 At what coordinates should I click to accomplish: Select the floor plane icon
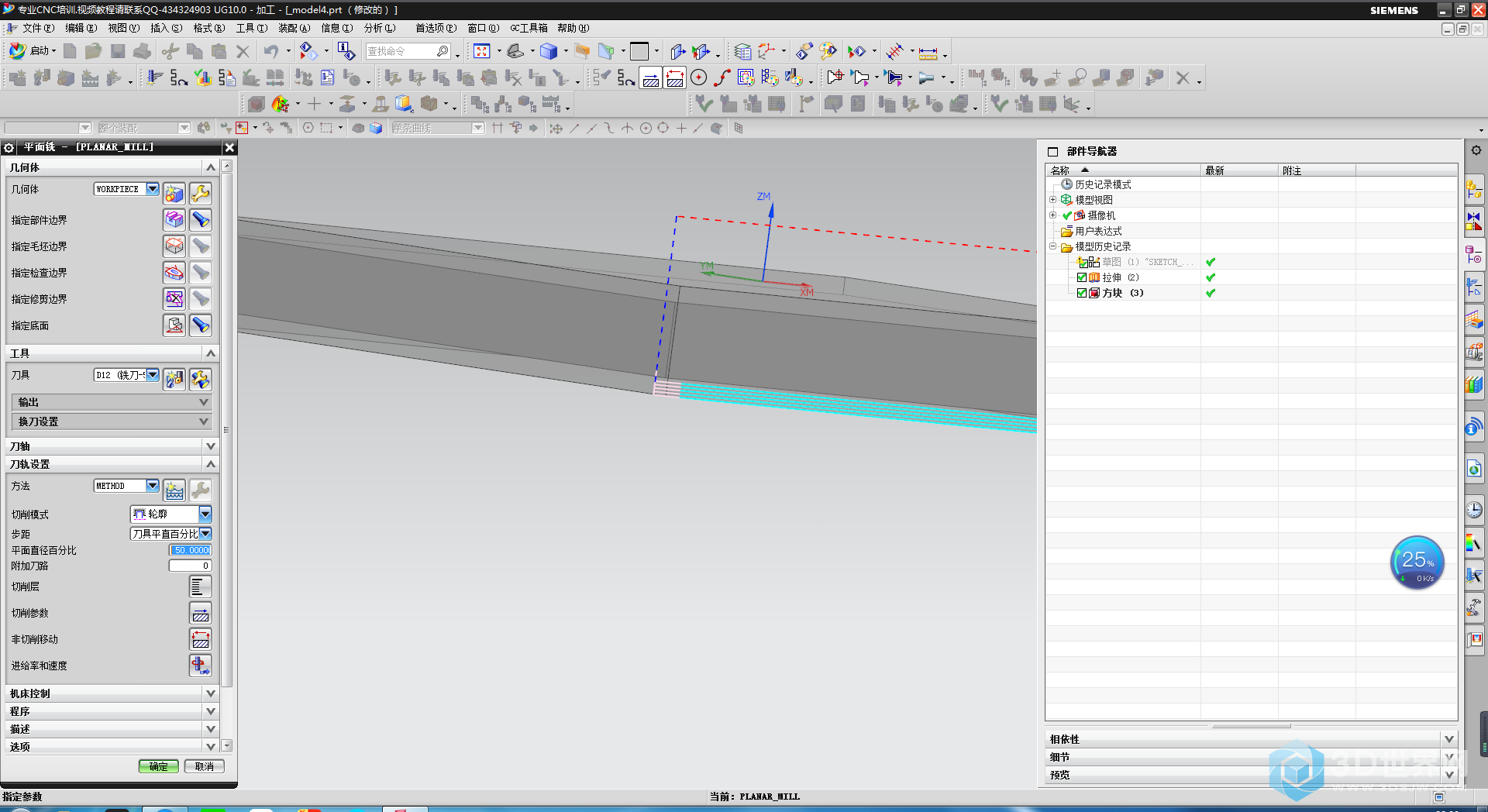pyautogui.click(x=174, y=325)
